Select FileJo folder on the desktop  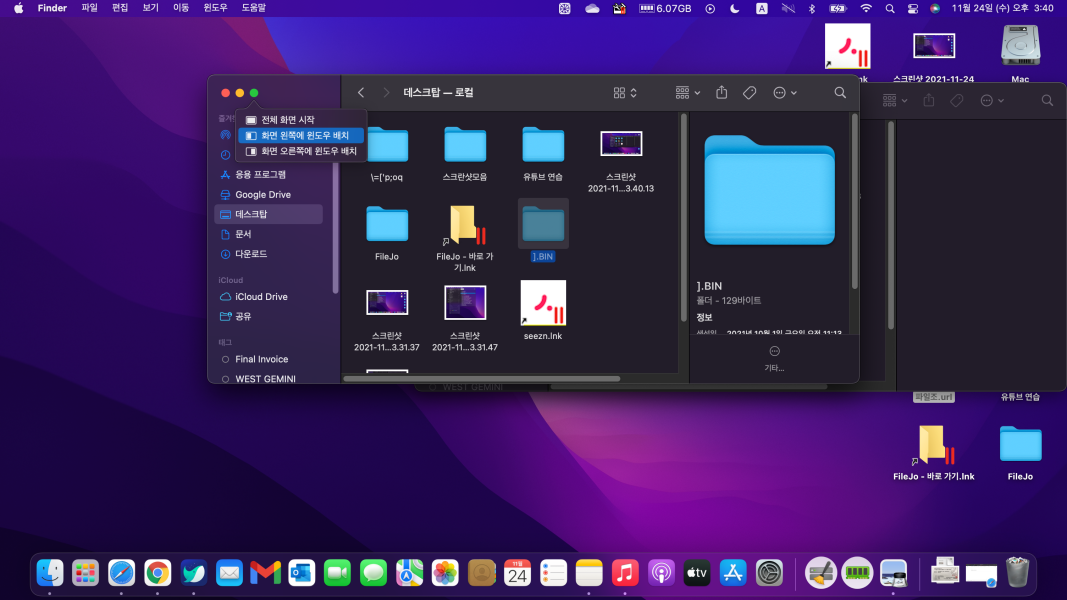[1020, 446]
